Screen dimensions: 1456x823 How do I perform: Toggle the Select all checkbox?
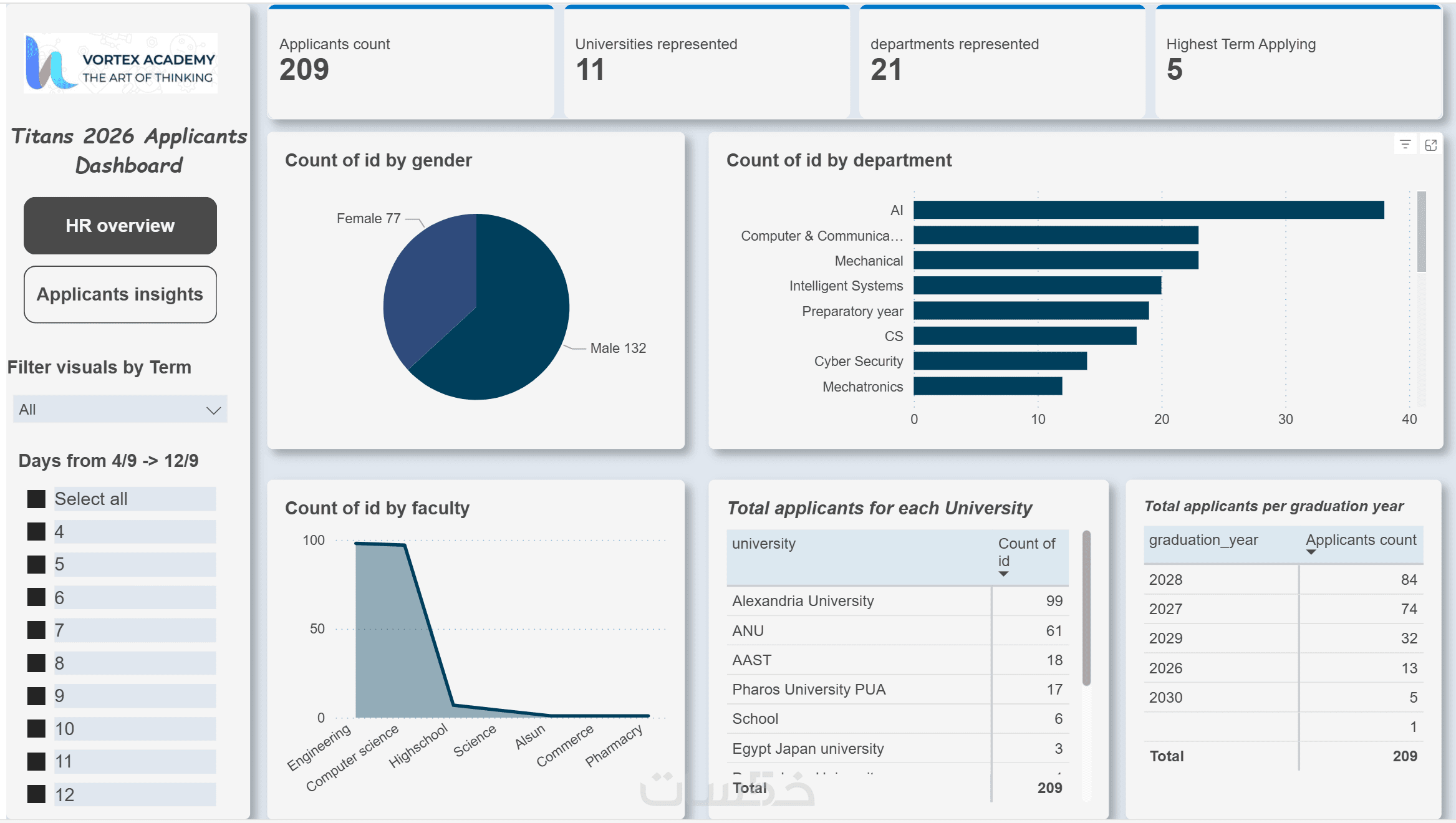point(36,499)
